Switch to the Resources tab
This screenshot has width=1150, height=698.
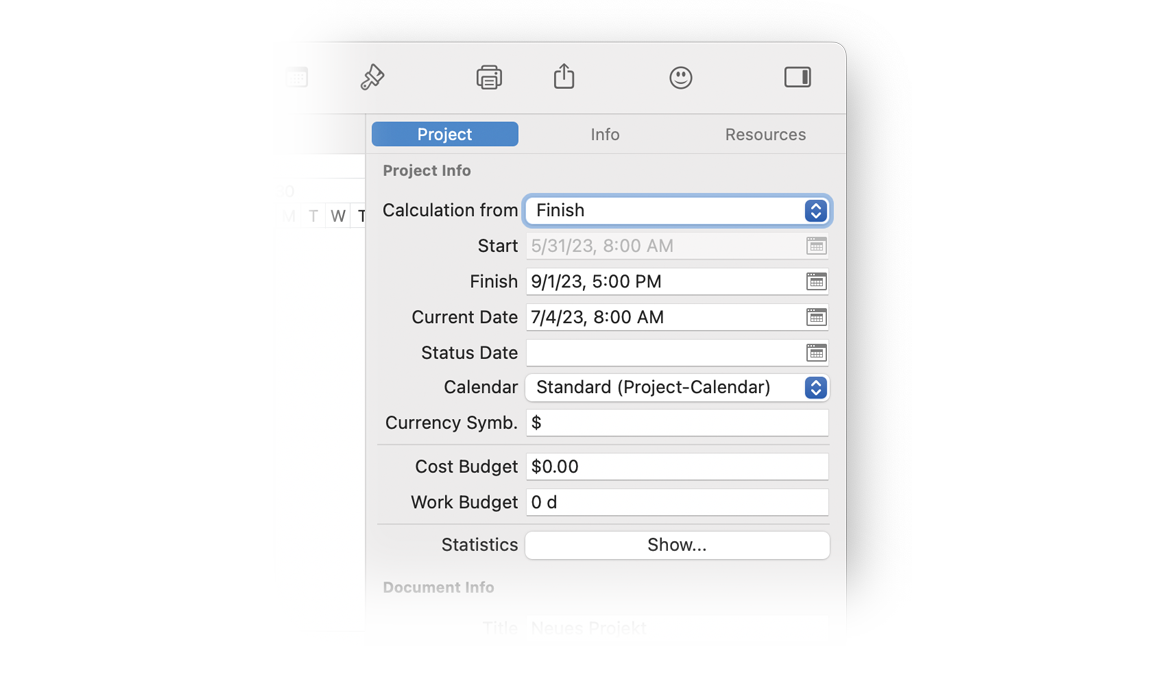(765, 134)
